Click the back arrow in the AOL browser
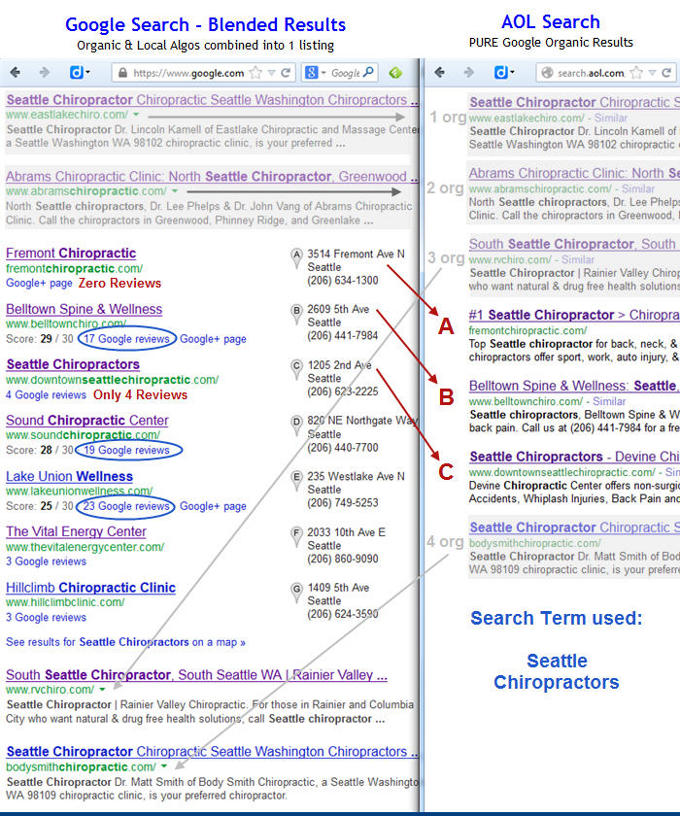Image resolution: width=680 pixels, height=816 pixels. (439, 73)
